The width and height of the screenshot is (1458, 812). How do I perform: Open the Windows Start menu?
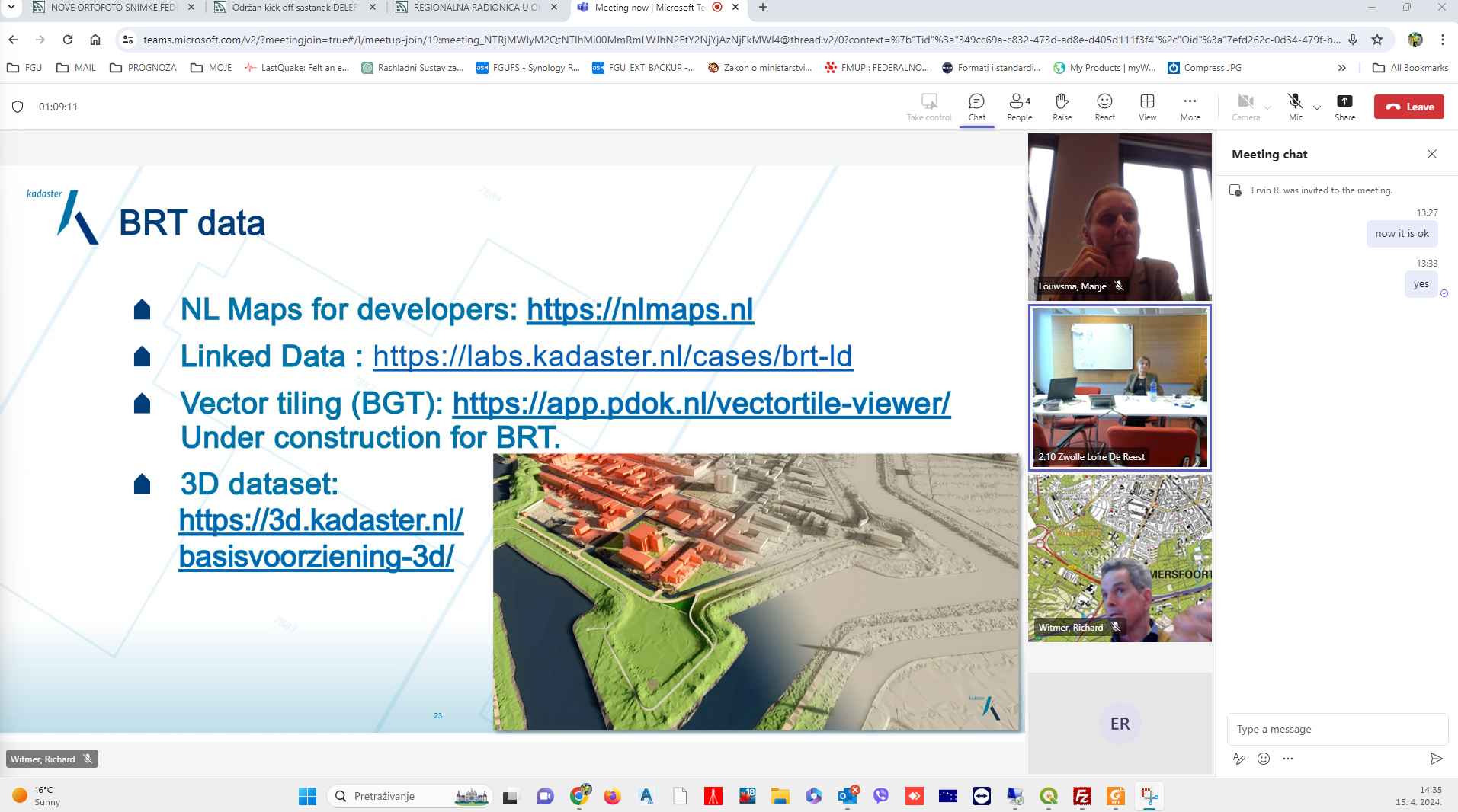pyautogui.click(x=307, y=796)
